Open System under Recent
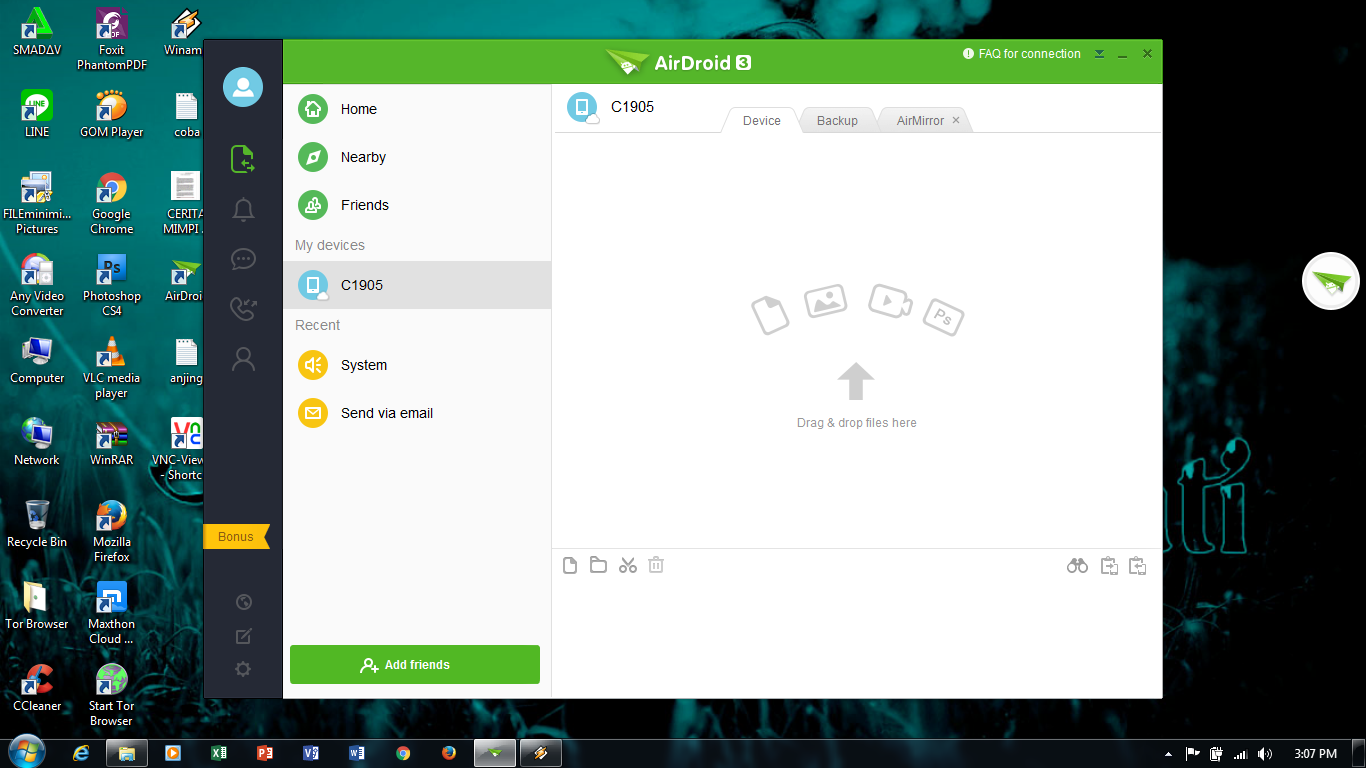1366x768 pixels. coord(417,365)
